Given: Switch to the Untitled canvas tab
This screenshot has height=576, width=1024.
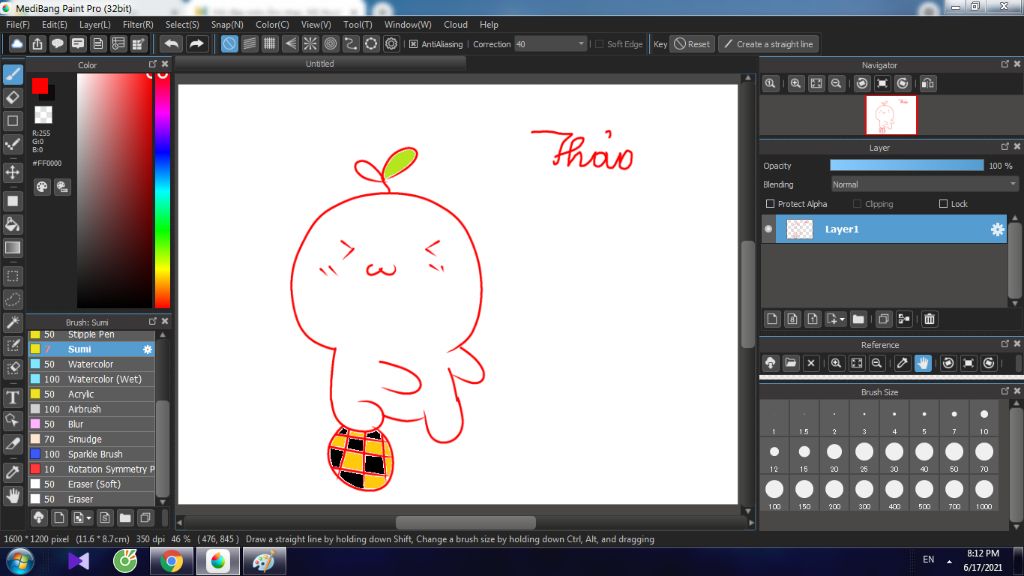Looking at the screenshot, I should pos(320,64).
